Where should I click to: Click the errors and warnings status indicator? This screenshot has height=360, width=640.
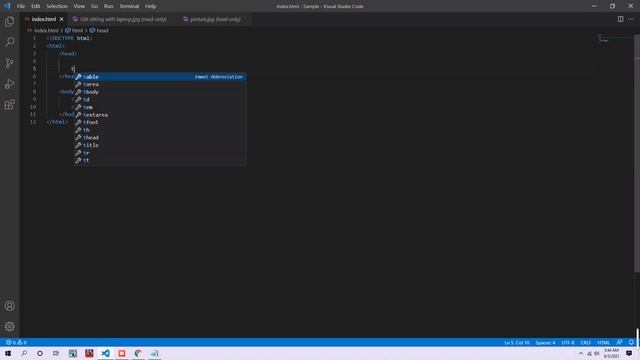16,342
